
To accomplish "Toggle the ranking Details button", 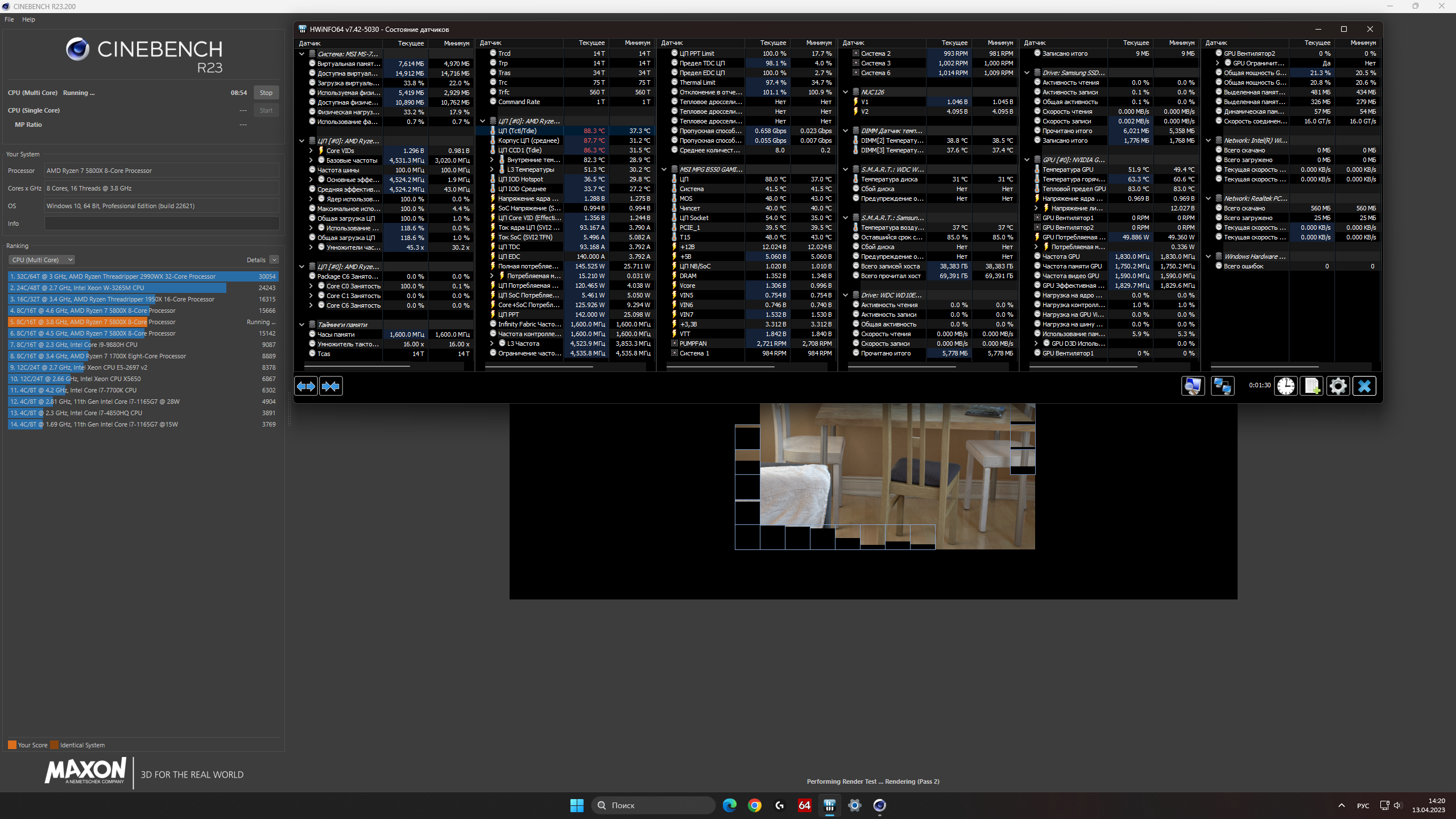I will tap(274, 260).
